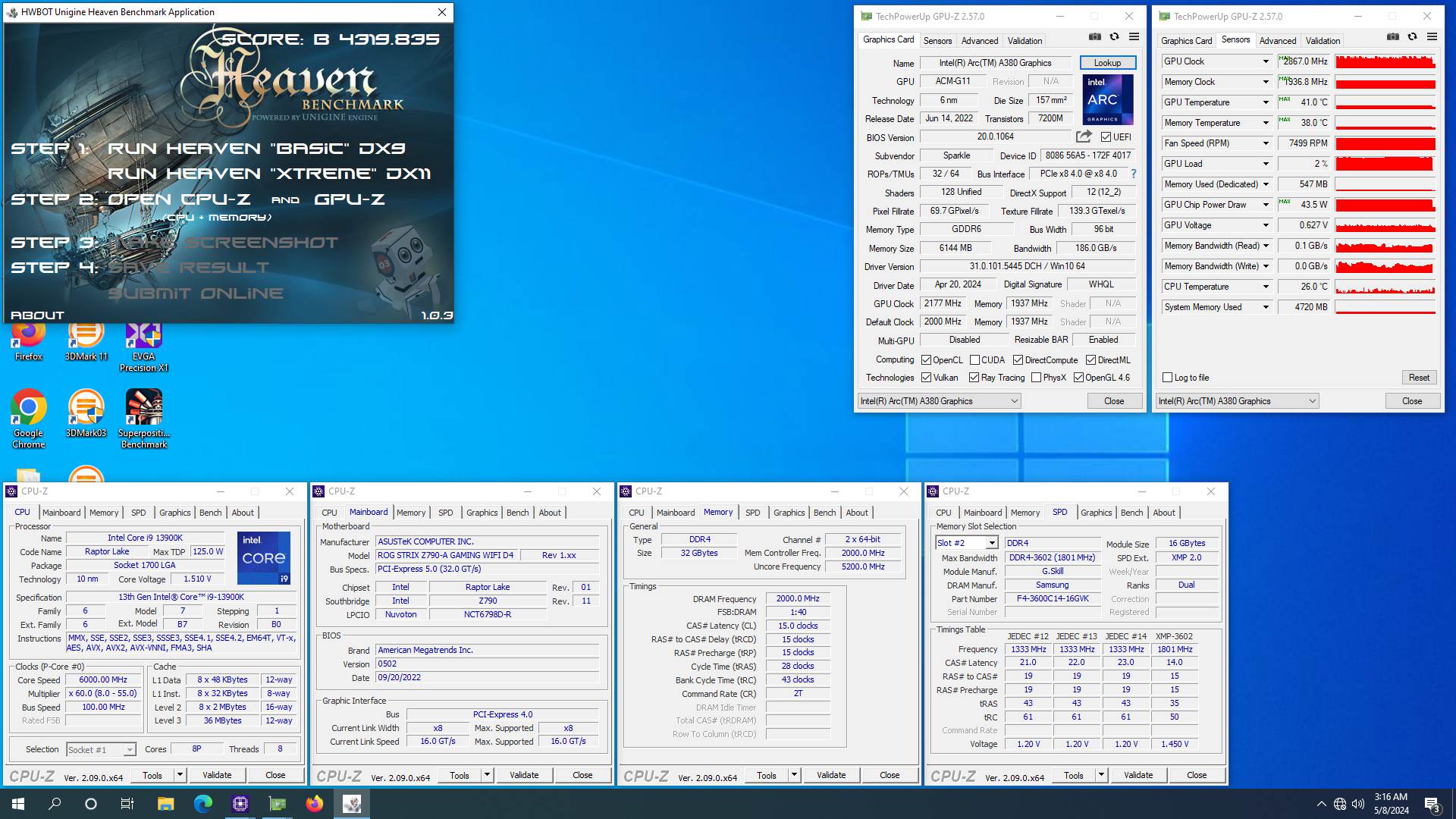
Task: Open SPD tab in the CPU-Z Mainboard window
Action: 445,513
